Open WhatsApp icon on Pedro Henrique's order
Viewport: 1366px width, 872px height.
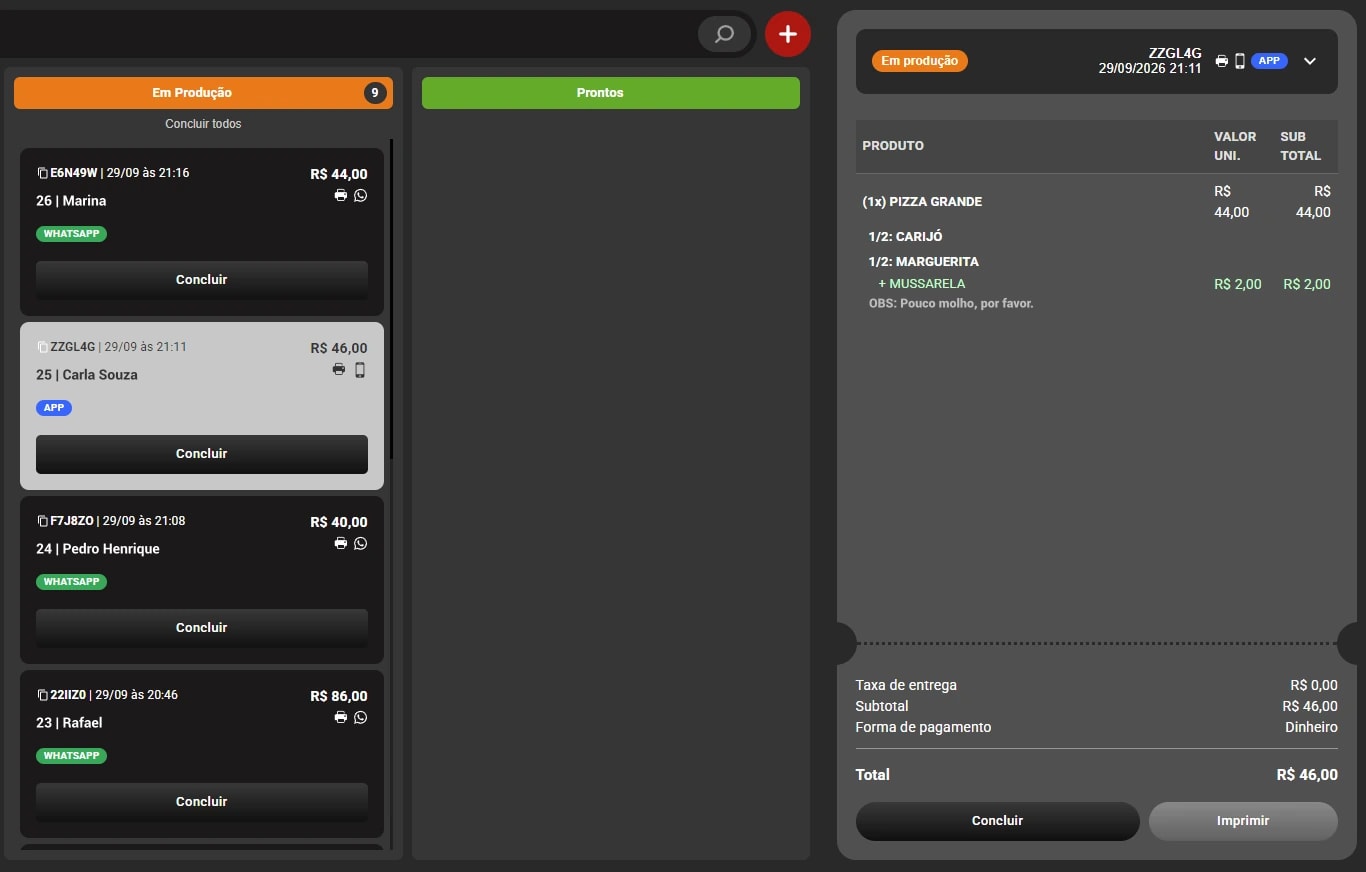(x=361, y=543)
